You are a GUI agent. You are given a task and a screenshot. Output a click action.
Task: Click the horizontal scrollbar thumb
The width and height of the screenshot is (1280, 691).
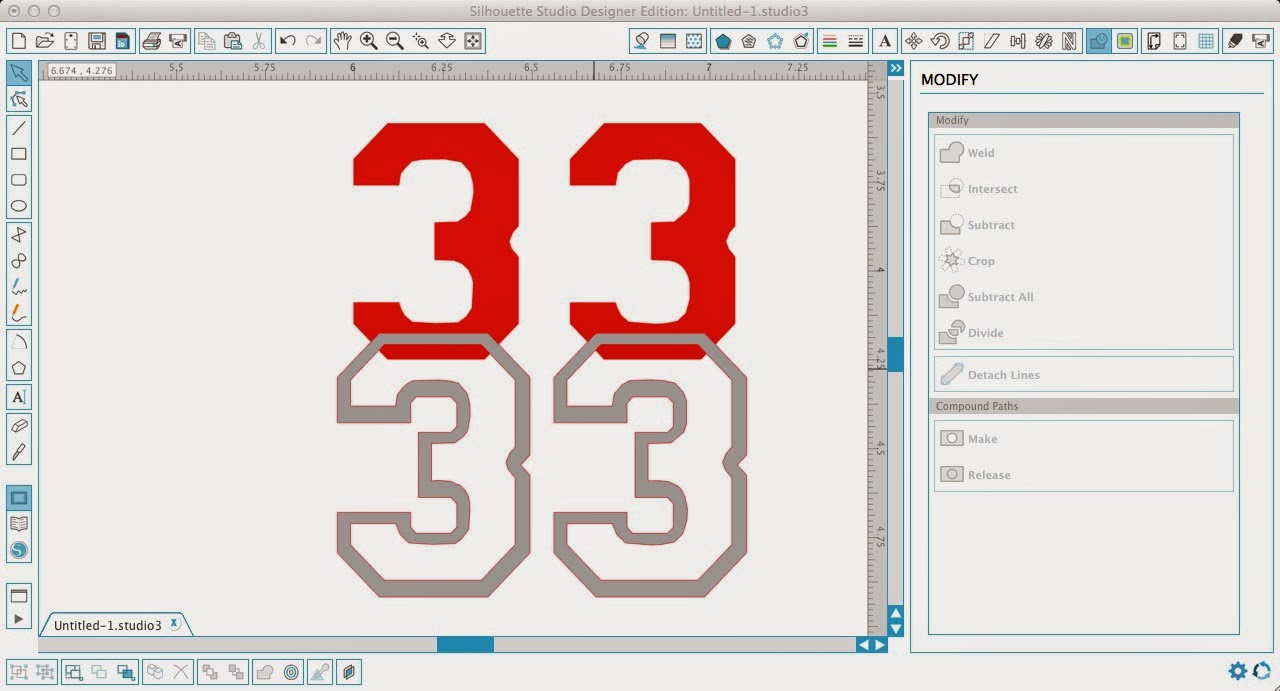coord(465,645)
